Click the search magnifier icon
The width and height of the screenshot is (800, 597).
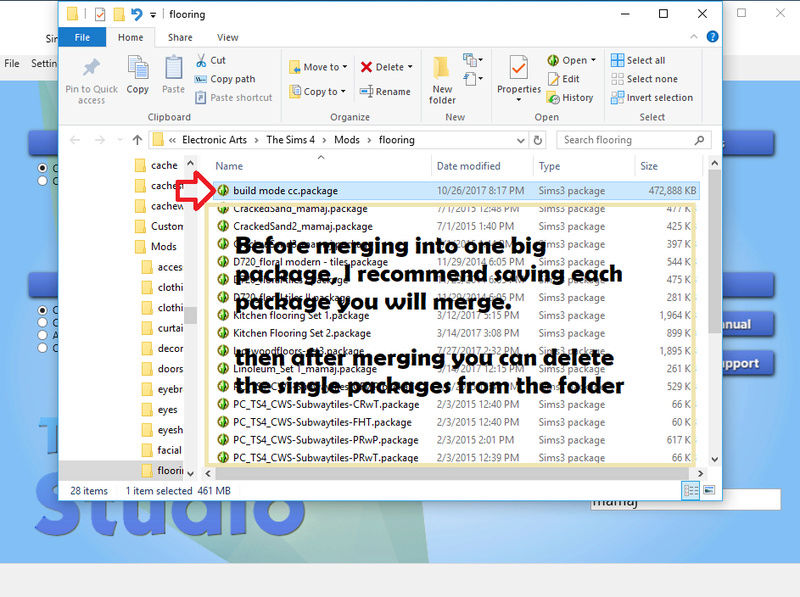click(699, 140)
